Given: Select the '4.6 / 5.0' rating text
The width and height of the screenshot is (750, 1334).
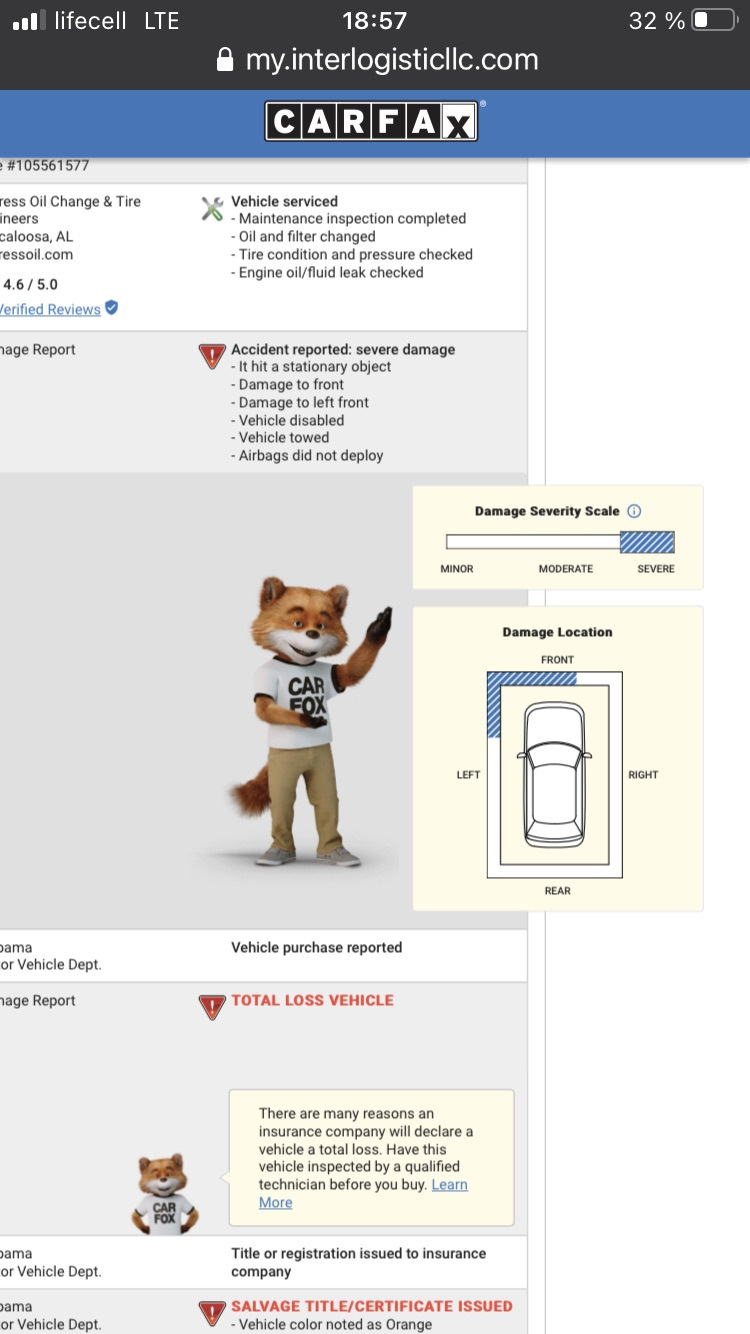Looking at the screenshot, I should coord(31,284).
